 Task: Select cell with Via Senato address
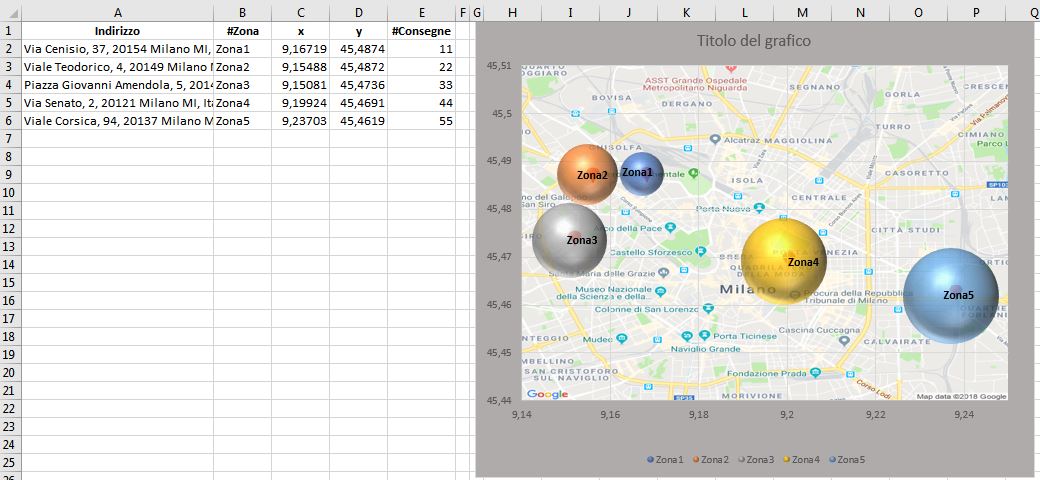[x=117, y=102]
